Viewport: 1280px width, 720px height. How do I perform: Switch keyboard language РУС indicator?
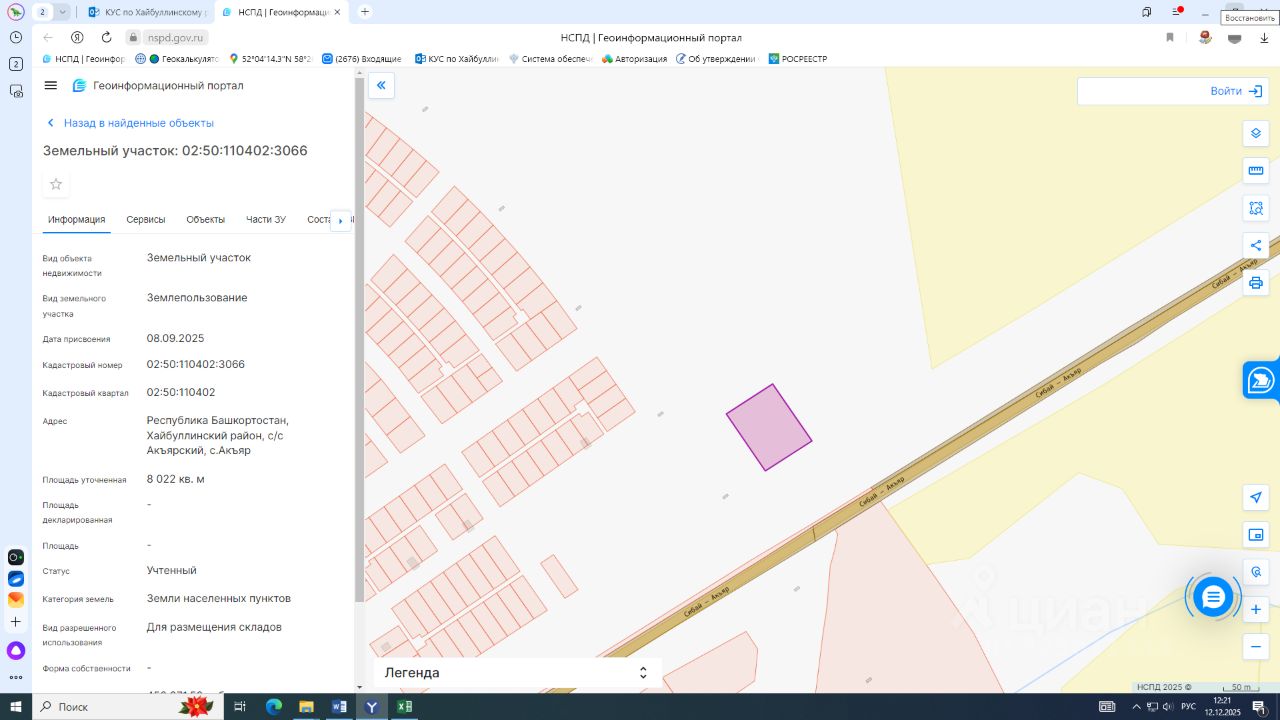[x=1189, y=706]
